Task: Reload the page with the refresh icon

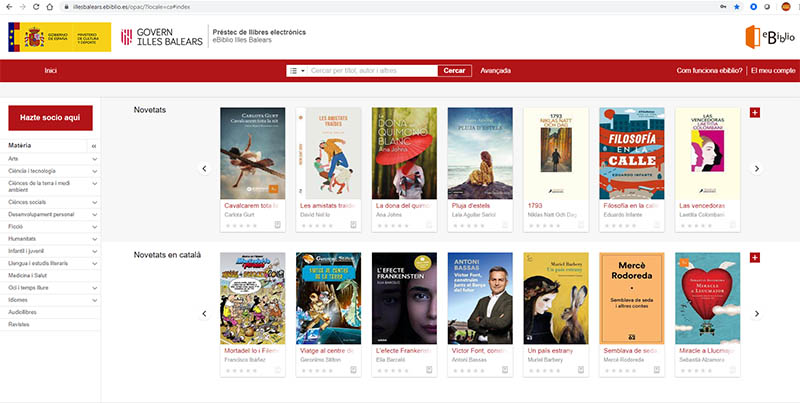Action: 36,7
